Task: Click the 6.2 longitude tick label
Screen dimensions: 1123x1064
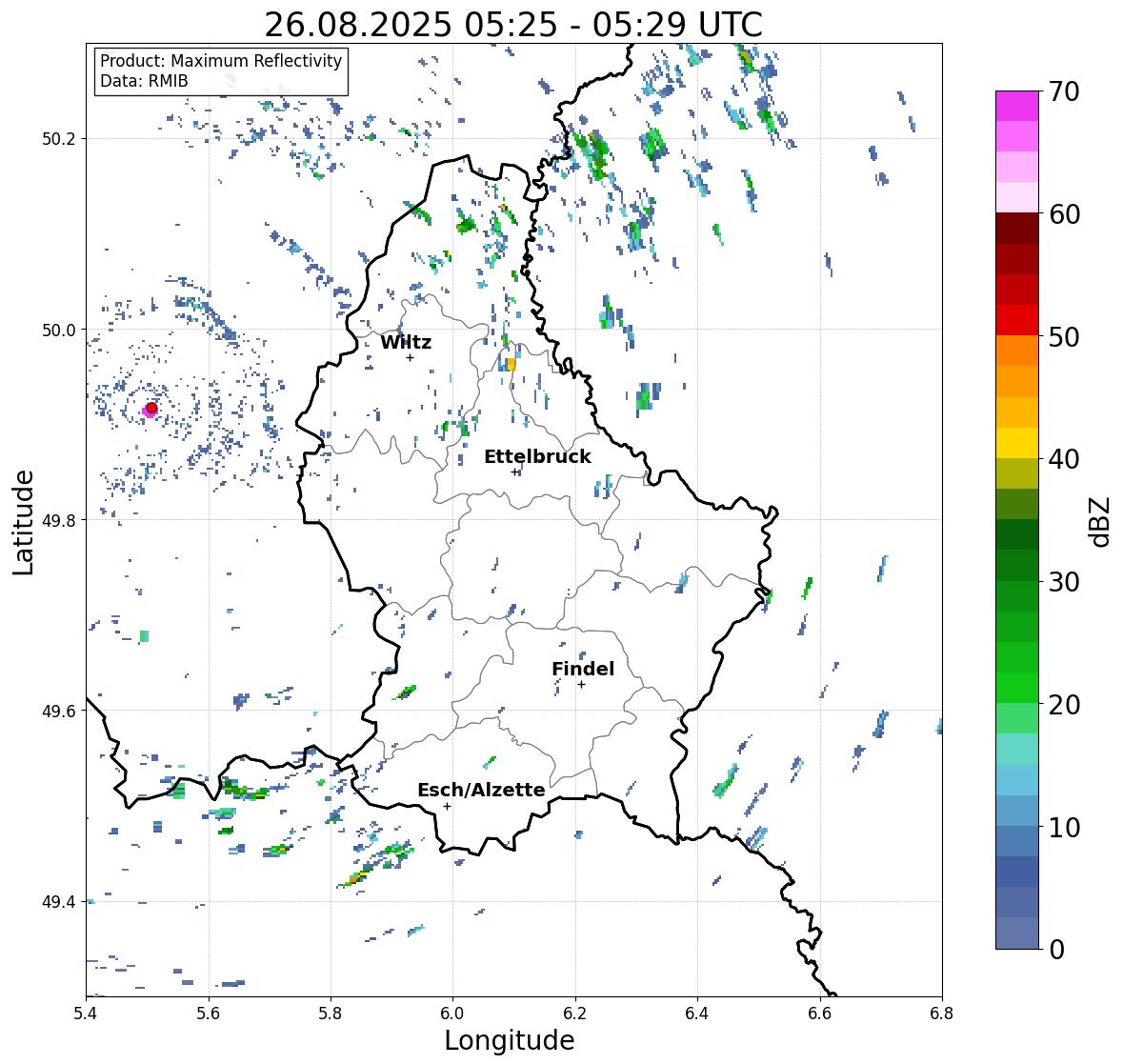Action: pyautogui.click(x=575, y=1014)
